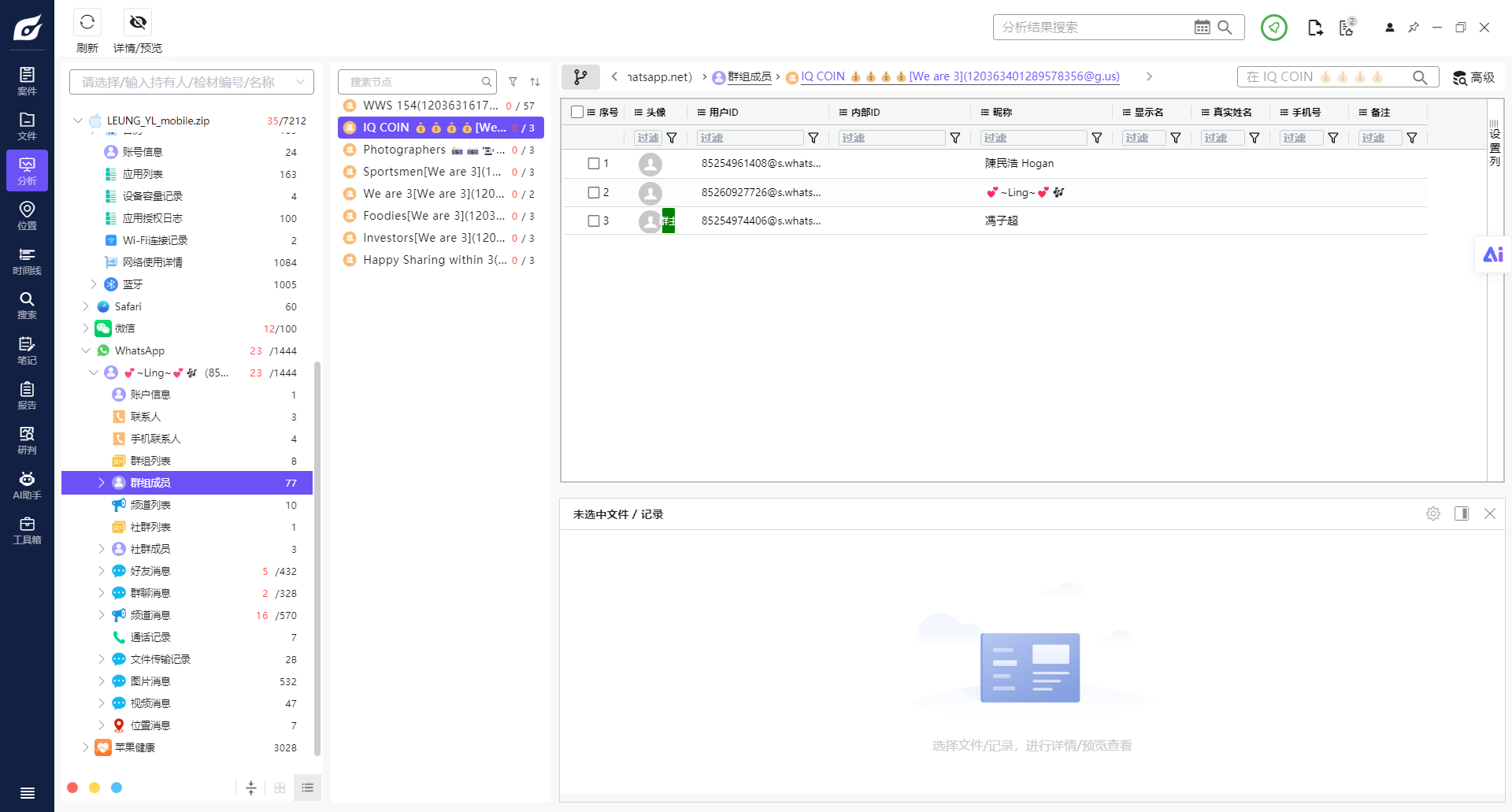Viewport: 1512px width, 812px height.
Task: Collapse the WhatsApp tree node
Action: pyautogui.click(x=86, y=350)
